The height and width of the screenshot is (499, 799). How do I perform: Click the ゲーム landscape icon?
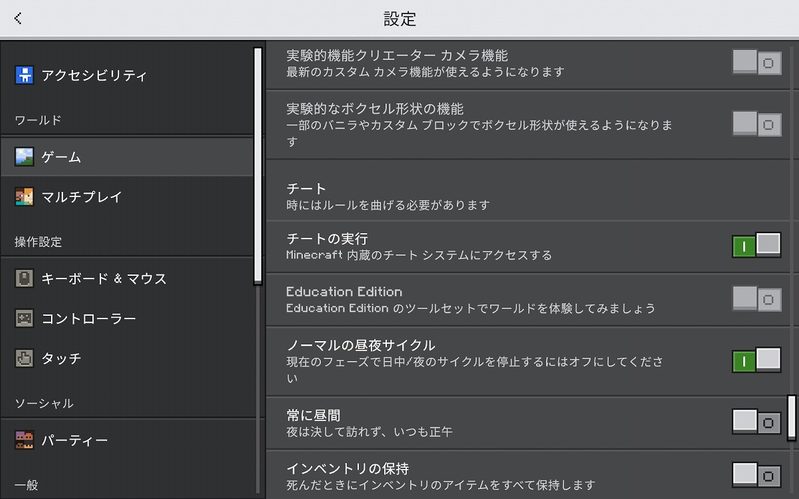tap(24, 156)
